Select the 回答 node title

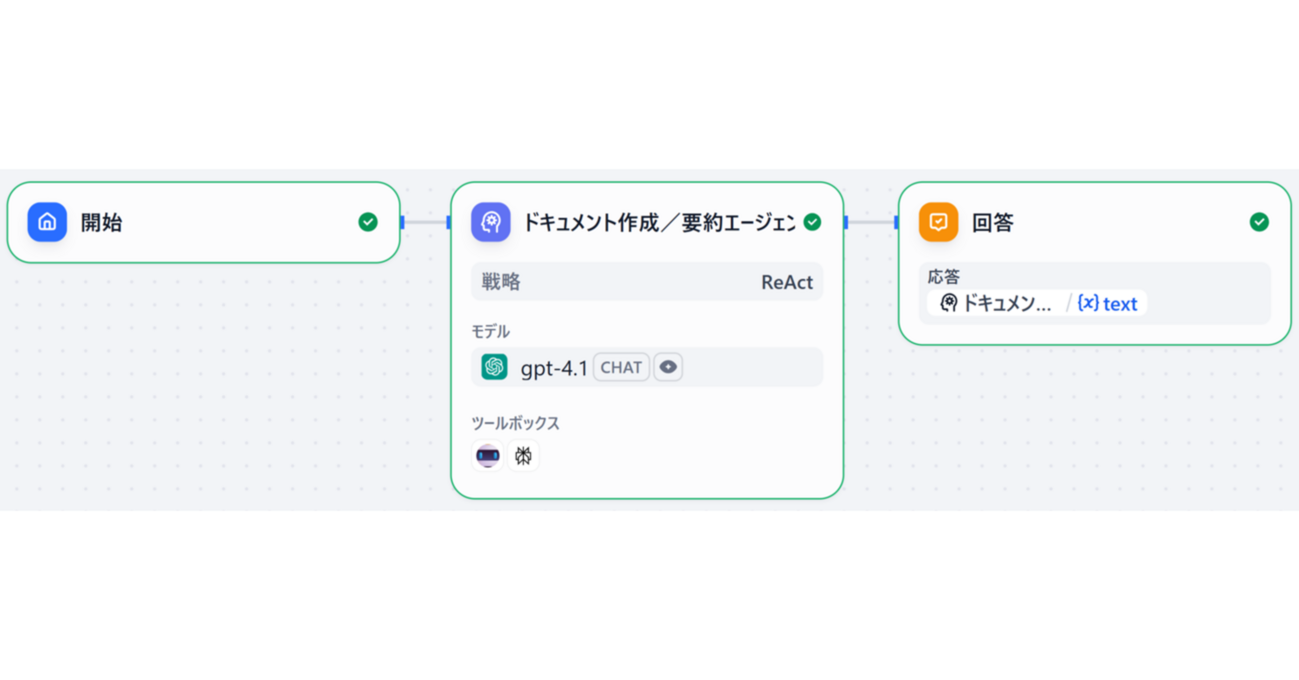click(x=993, y=222)
